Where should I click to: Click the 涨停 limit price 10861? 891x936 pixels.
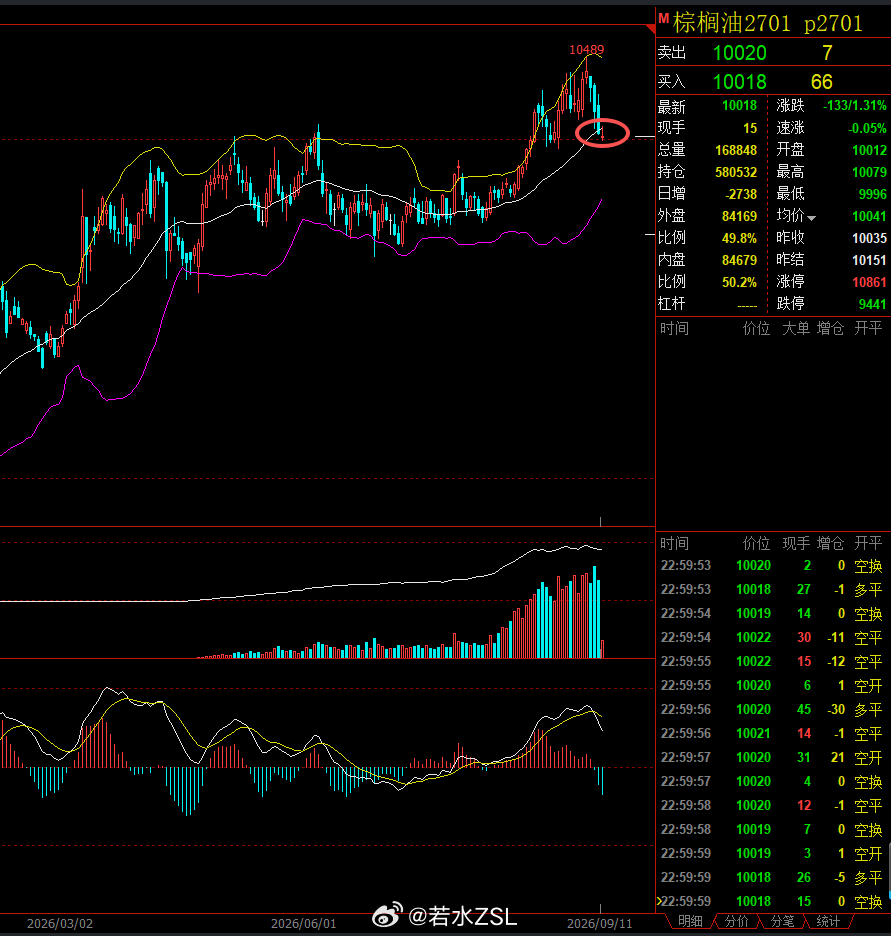click(869, 282)
